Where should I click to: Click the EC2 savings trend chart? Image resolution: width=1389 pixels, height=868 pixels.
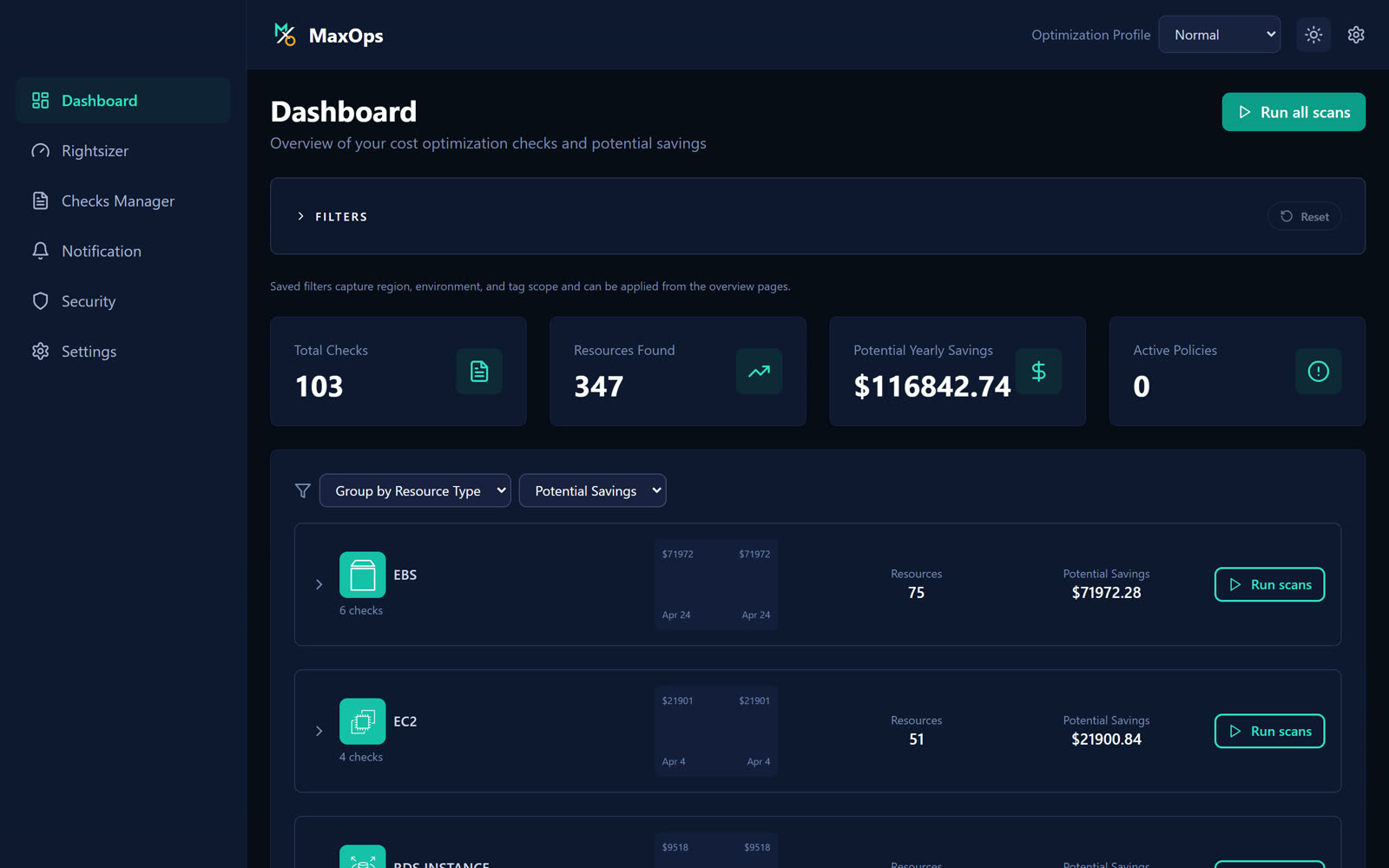coord(716,731)
